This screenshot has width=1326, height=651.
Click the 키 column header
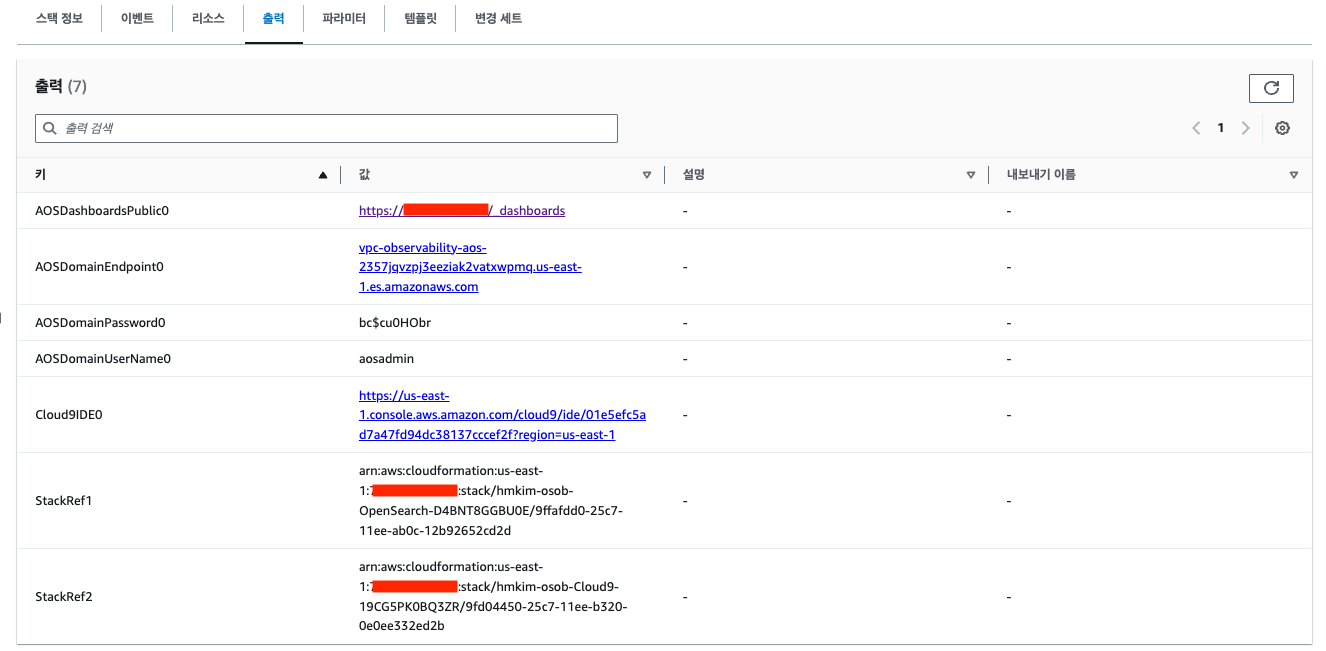tap(40, 174)
